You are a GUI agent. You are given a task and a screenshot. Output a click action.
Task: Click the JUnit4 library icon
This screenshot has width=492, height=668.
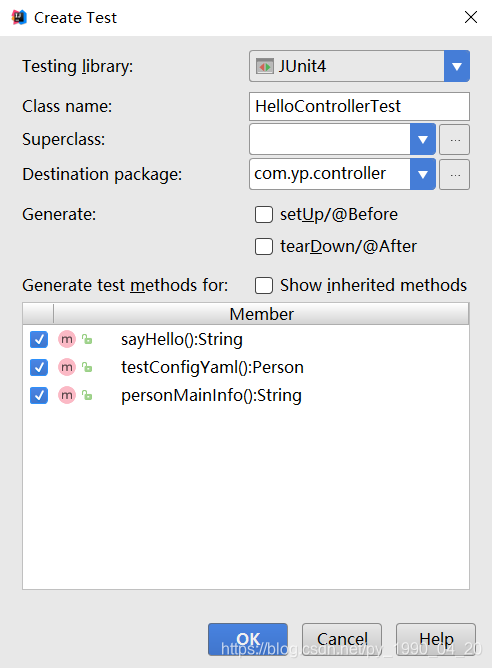point(265,66)
